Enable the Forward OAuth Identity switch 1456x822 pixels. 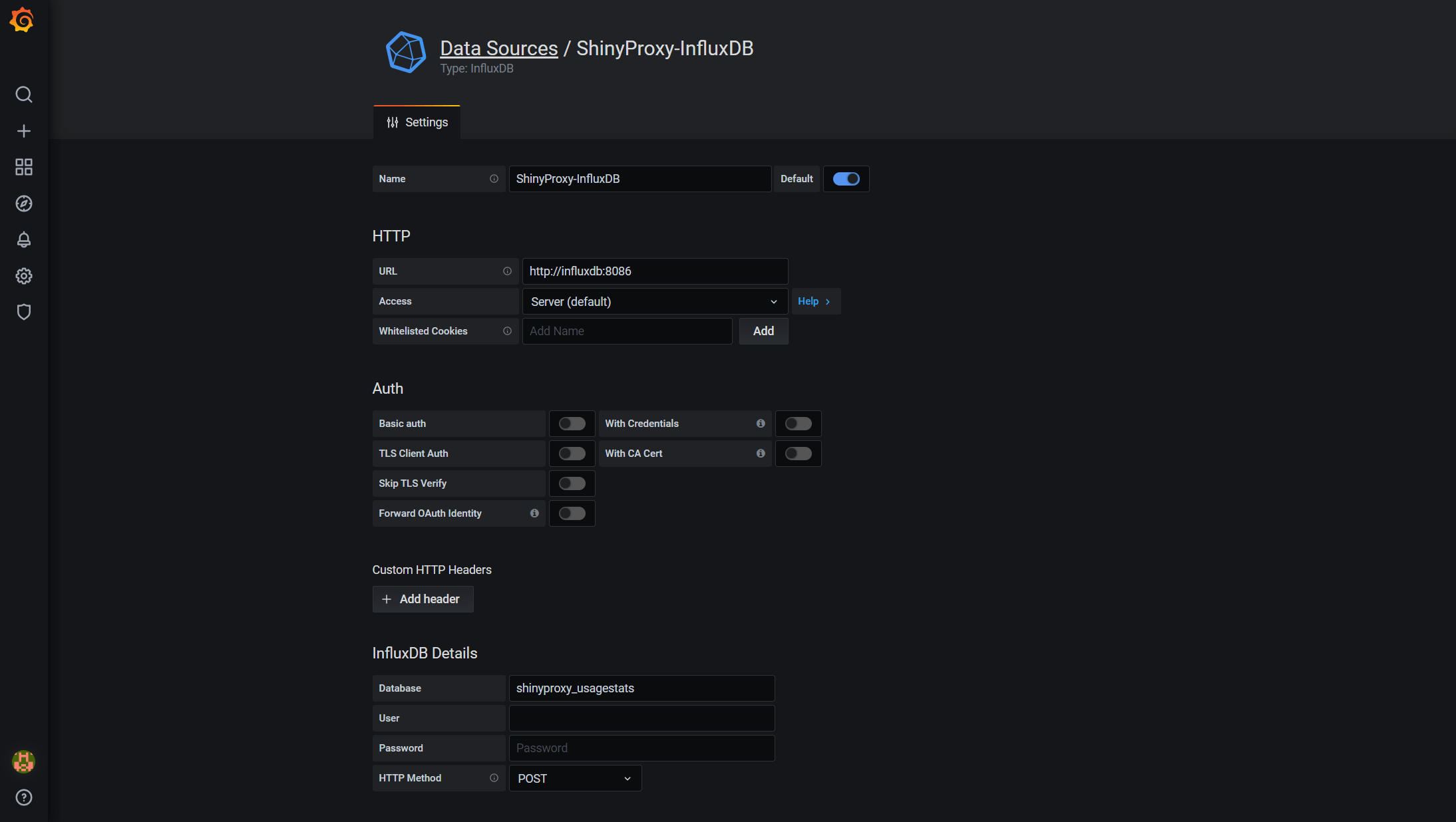pos(572,513)
